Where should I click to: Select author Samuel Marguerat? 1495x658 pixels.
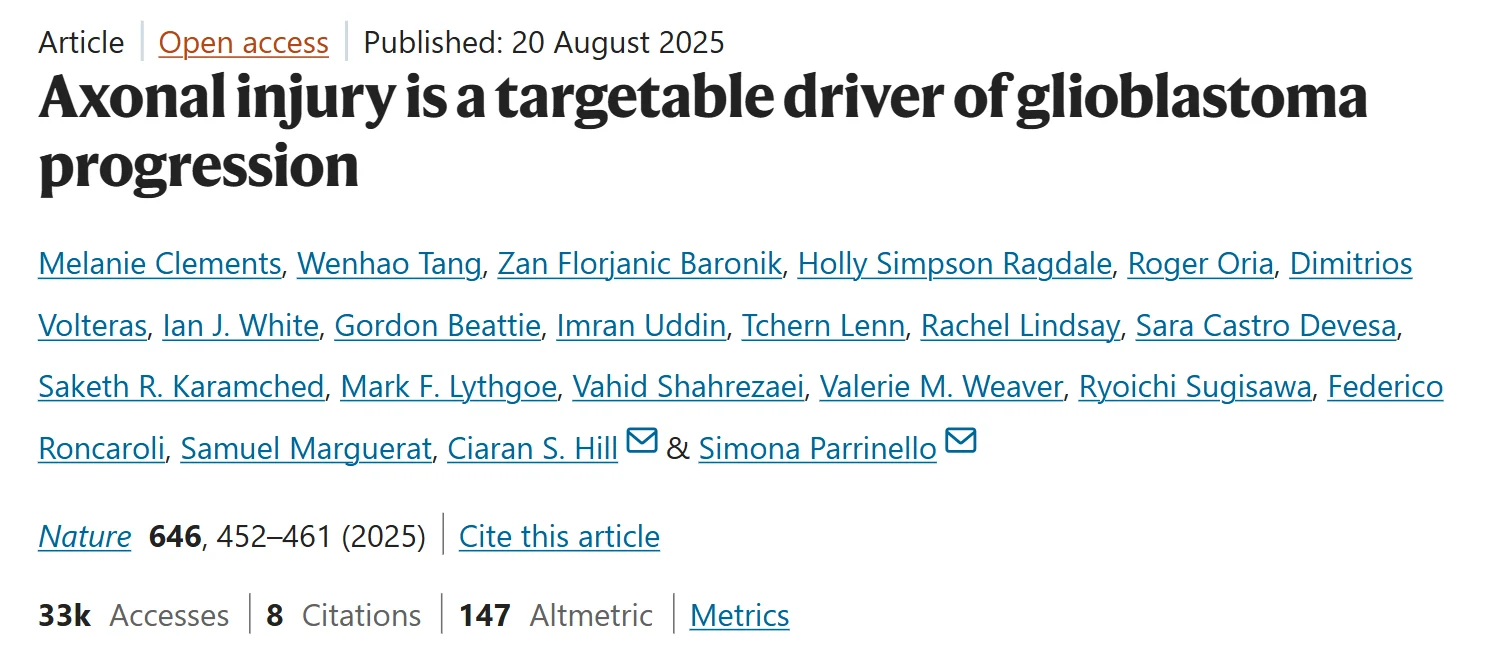[x=306, y=449]
